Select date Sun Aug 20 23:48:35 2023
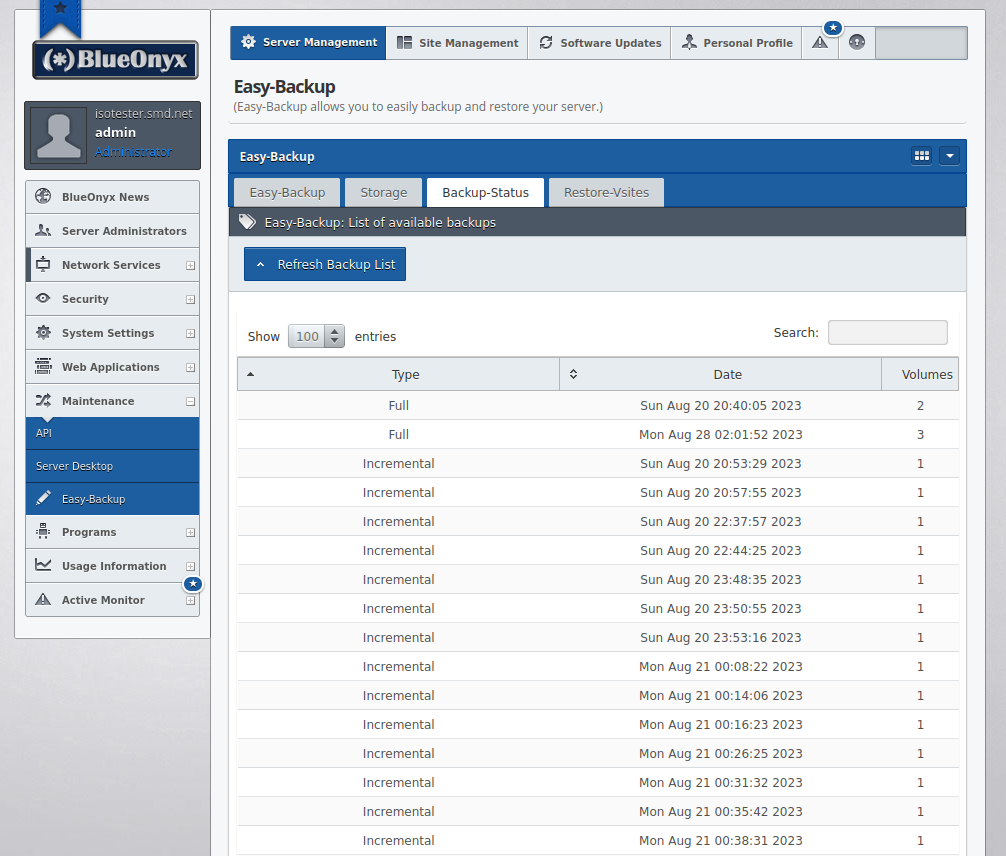 [x=720, y=579]
